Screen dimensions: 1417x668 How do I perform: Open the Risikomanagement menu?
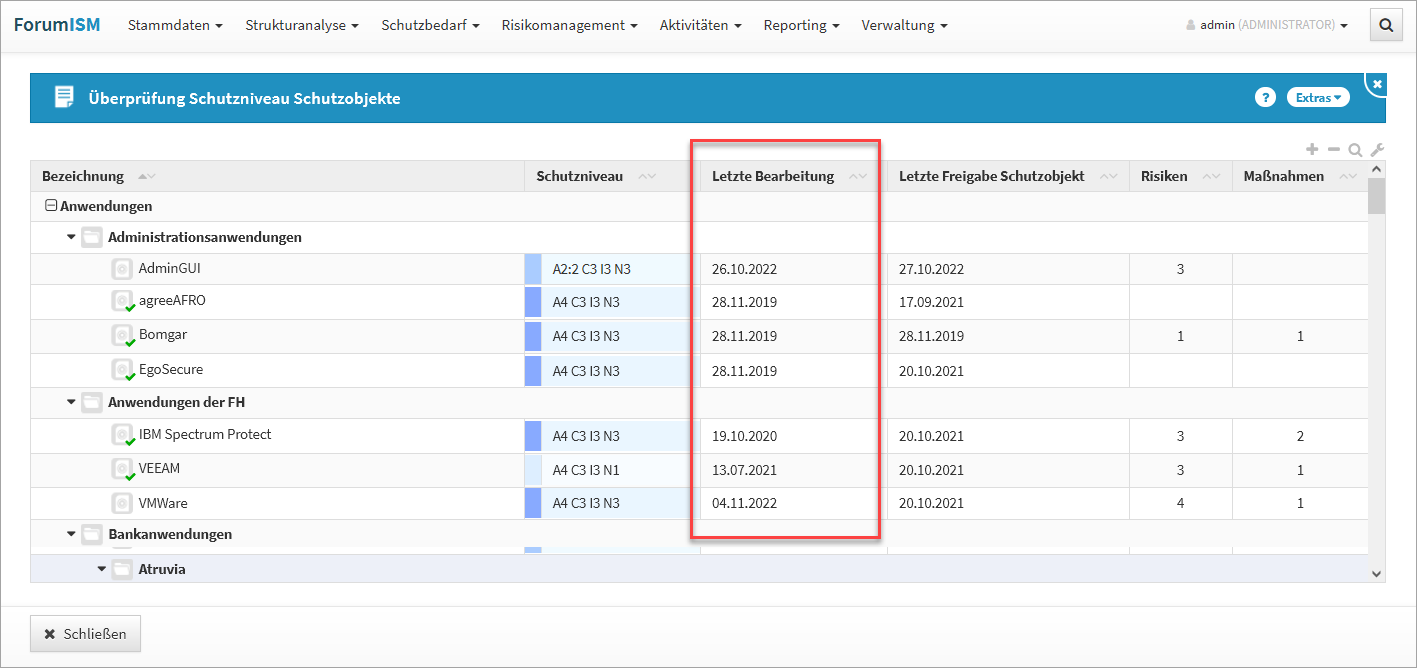click(569, 25)
